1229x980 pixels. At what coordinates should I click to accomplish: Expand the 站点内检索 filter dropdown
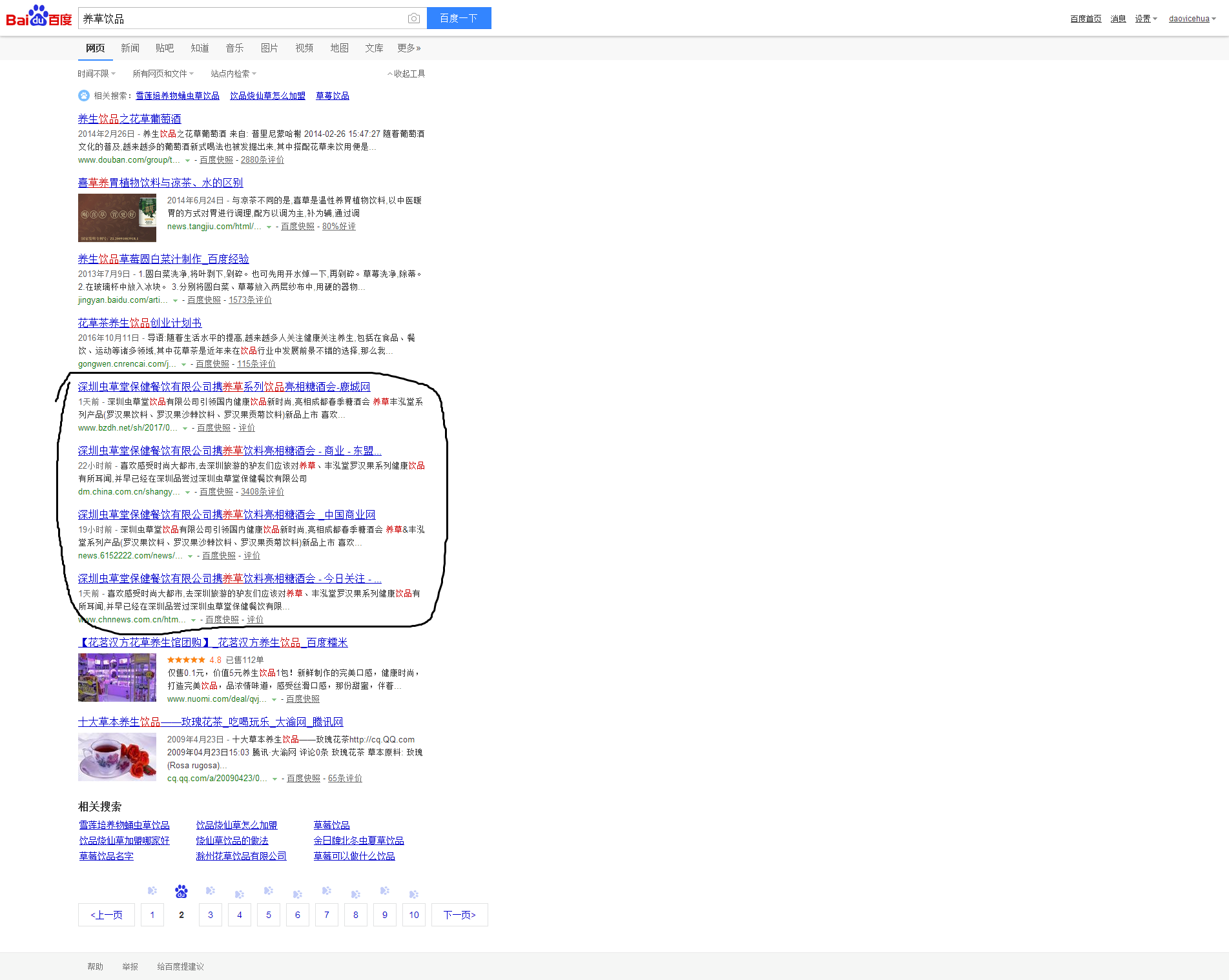pyautogui.click(x=233, y=74)
